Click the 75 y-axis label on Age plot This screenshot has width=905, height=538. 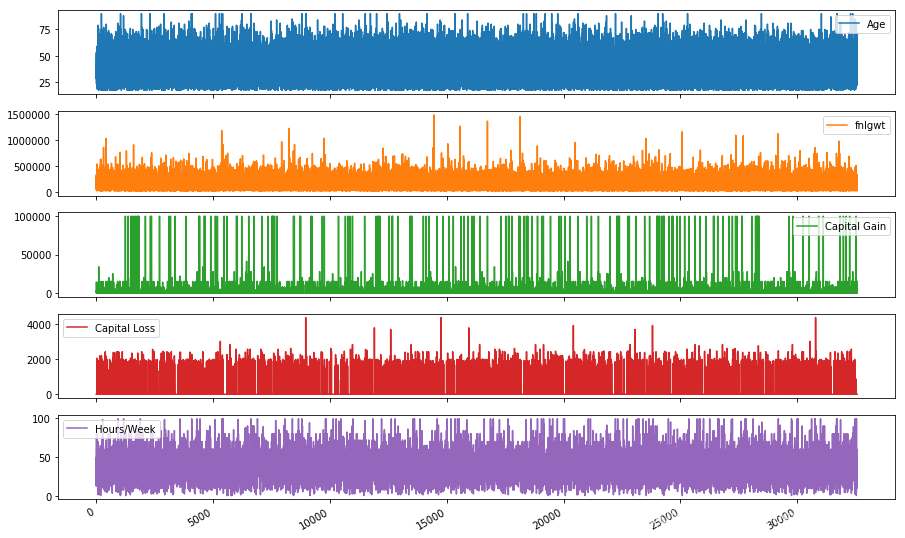pyautogui.click(x=44, y=30)
